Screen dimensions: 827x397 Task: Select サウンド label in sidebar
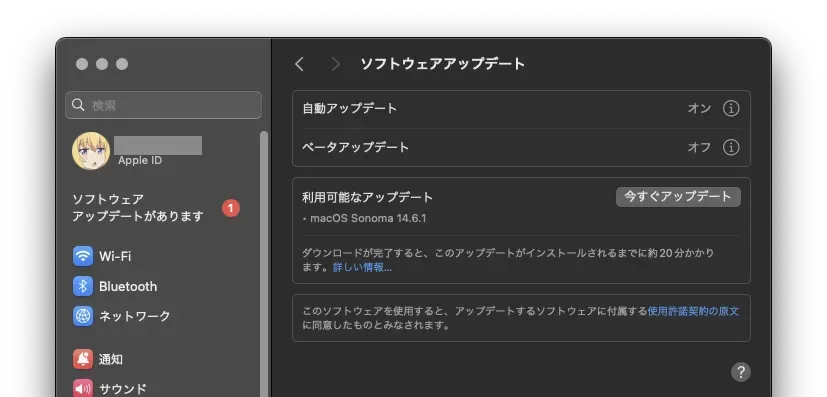tap(122, 389)
